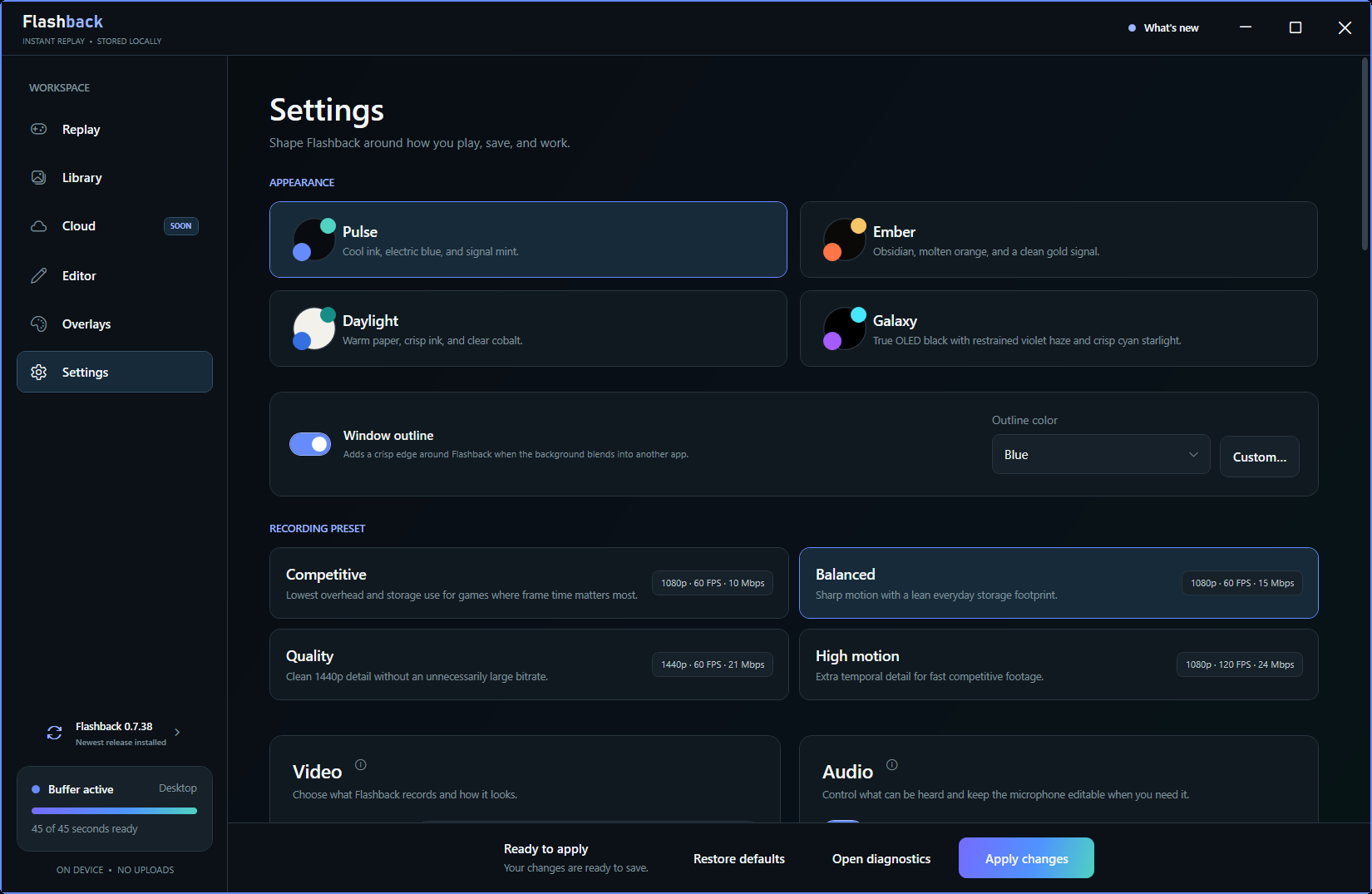Click the vertical scrollbar on the right
This screenshot has height=894, width=1372.
(x=1365, y=154)
